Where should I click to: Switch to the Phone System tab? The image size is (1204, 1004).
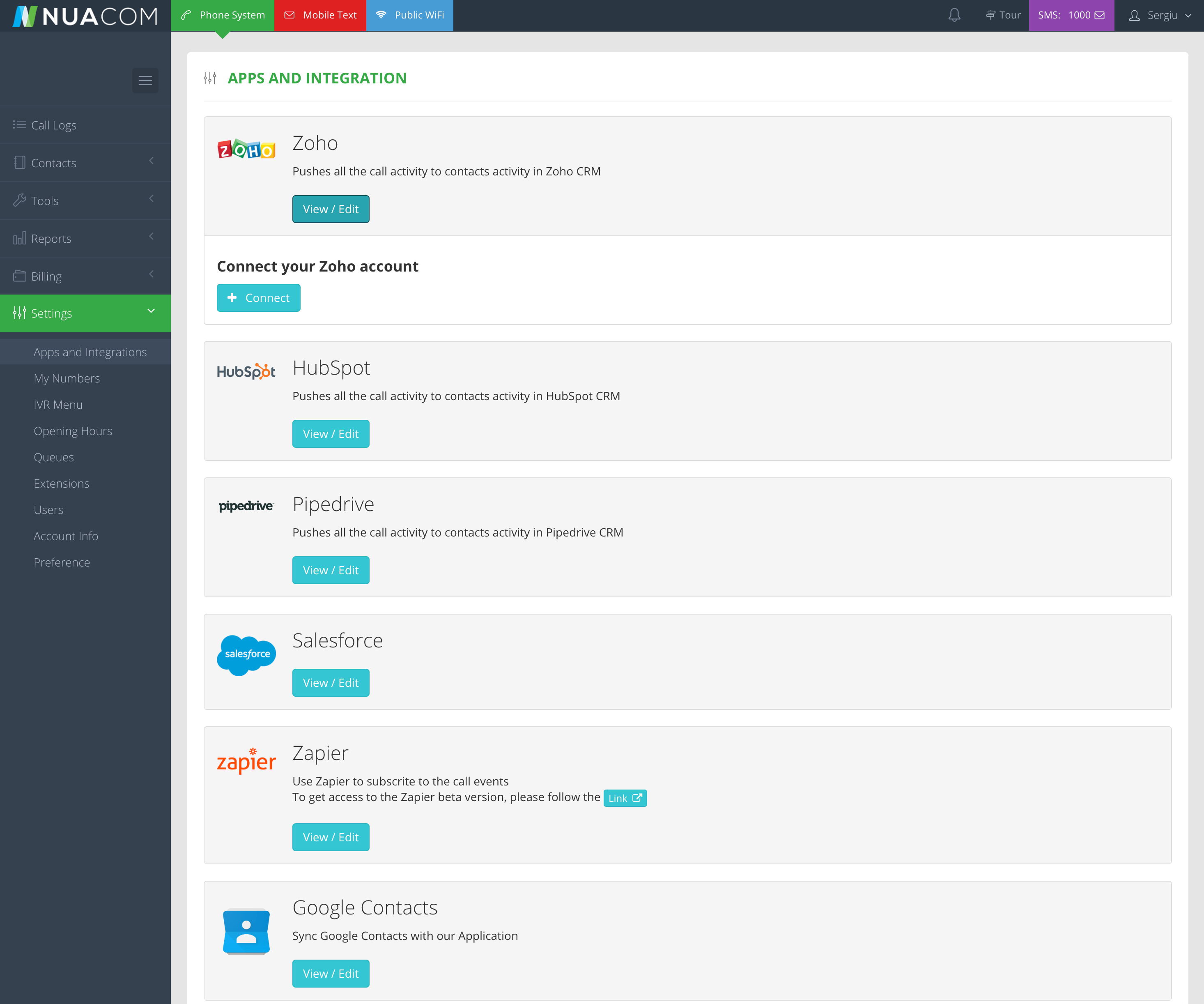tap(223, 16)
